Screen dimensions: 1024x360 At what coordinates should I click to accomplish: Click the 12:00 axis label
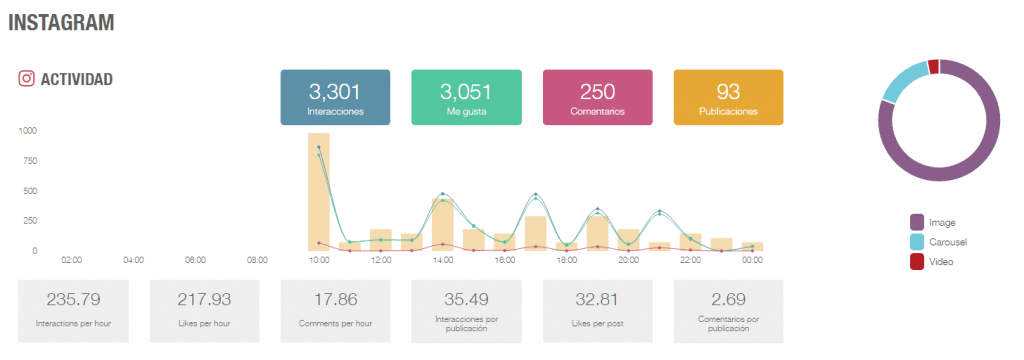pyautogui.click(x=381, y=260)
